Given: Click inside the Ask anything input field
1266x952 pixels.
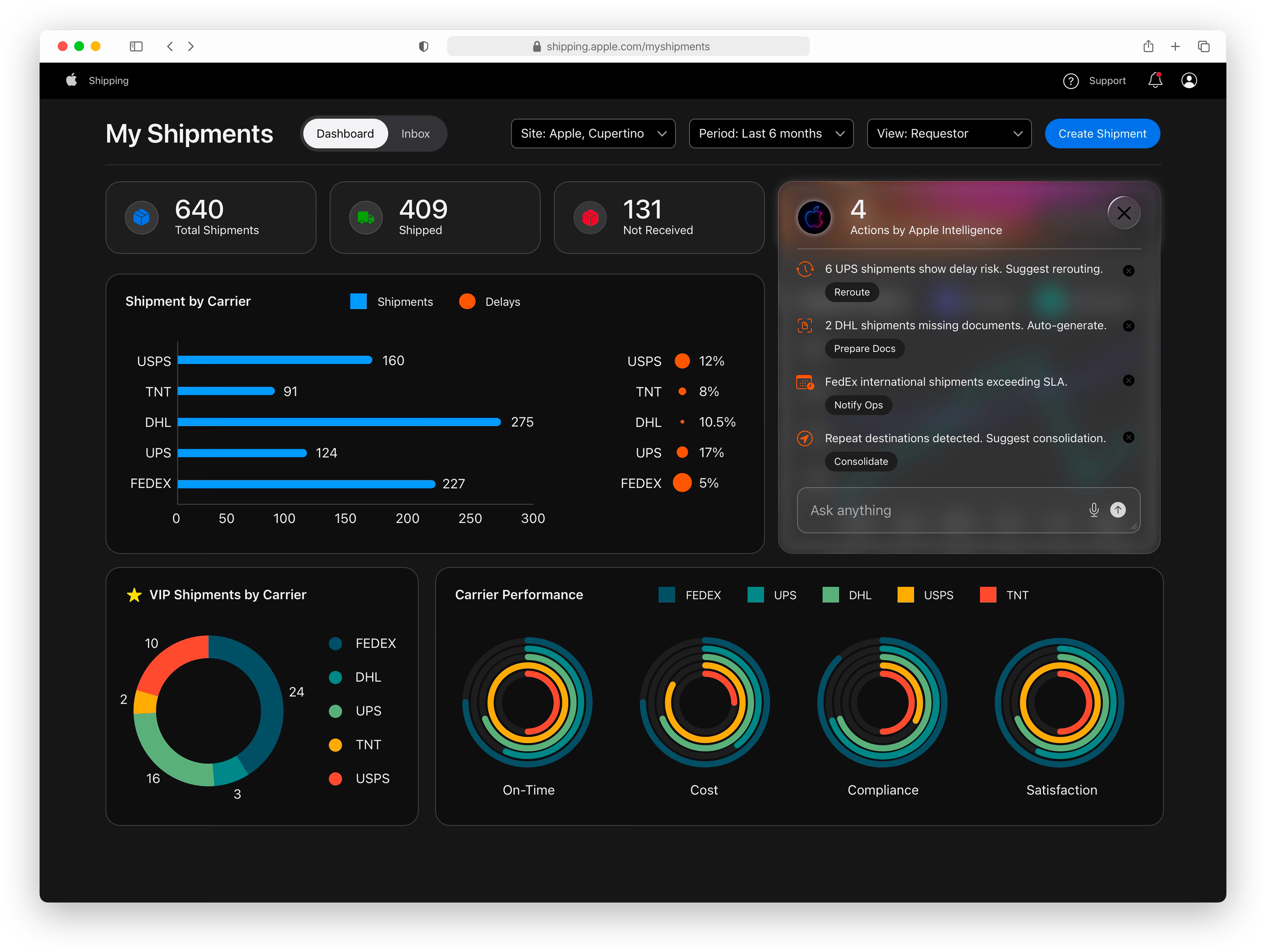Looking at the screenshot, I should coord(916,510).
